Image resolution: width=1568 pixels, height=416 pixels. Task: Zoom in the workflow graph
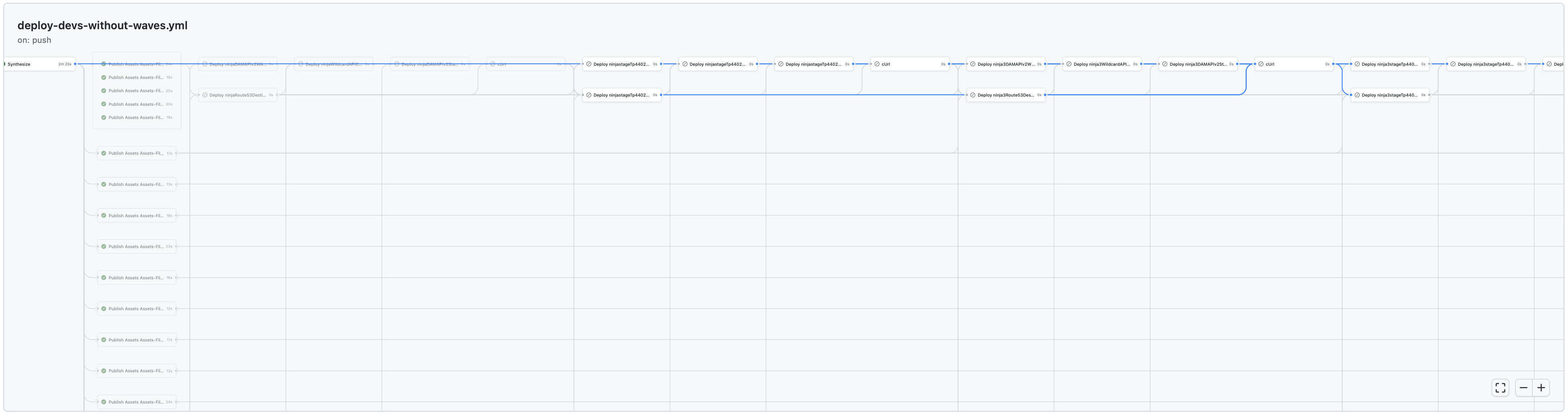point(1541,388)
